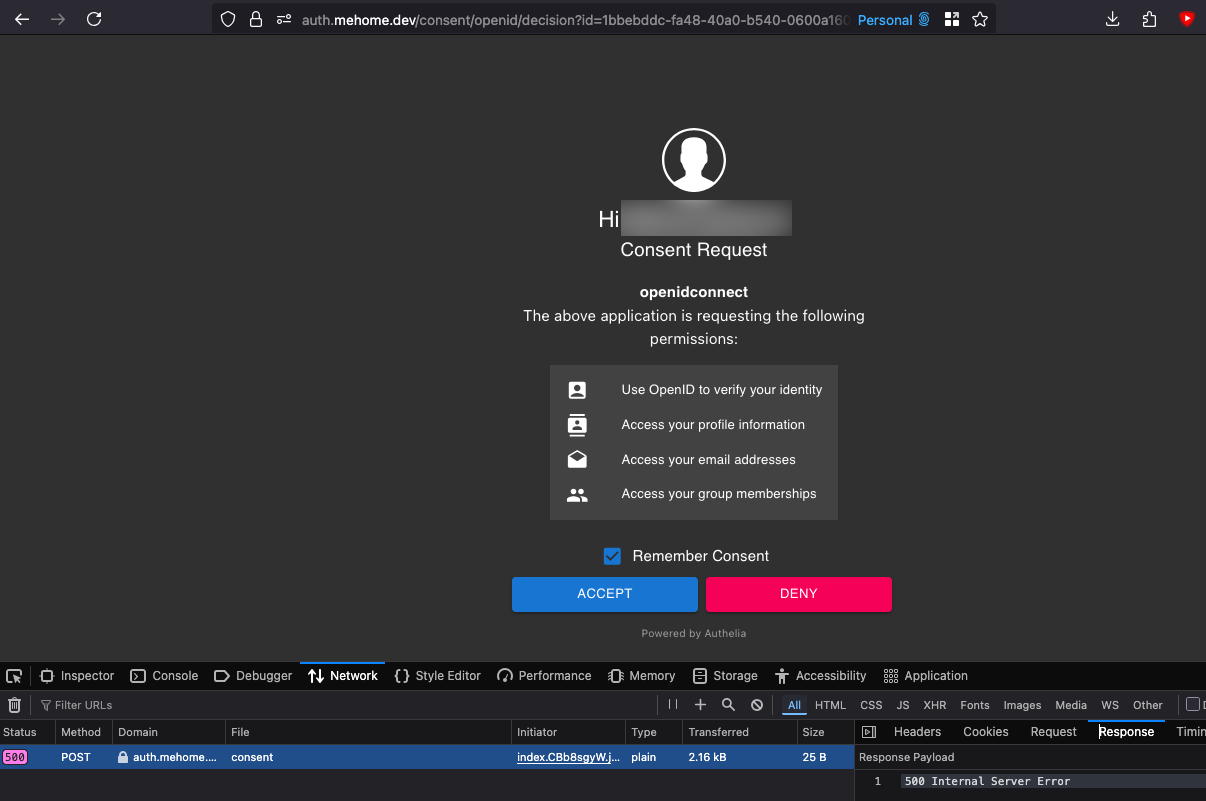1206x801 pixels.
Task: Open the extensions puzzle menu
Action: coord(1149,19)
